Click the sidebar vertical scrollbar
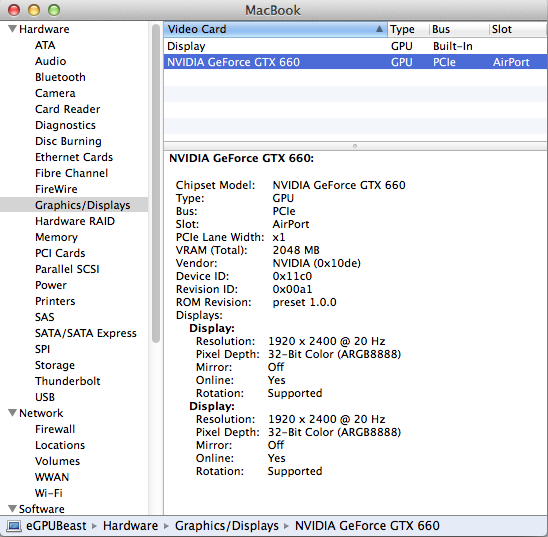The width and height of the screenshot is (548, 537). pyautogui.click(x=156, y=183)
